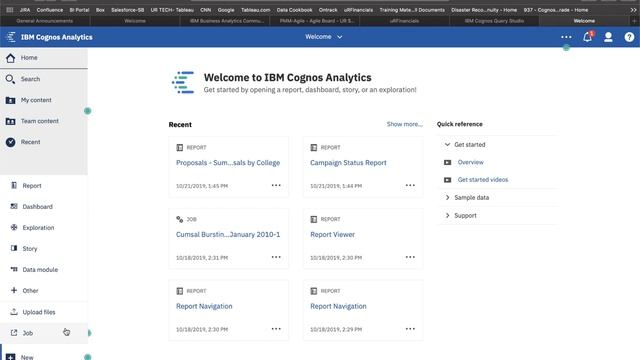Expand the Sample data section

pyautogui.click(x=447, y=198)
